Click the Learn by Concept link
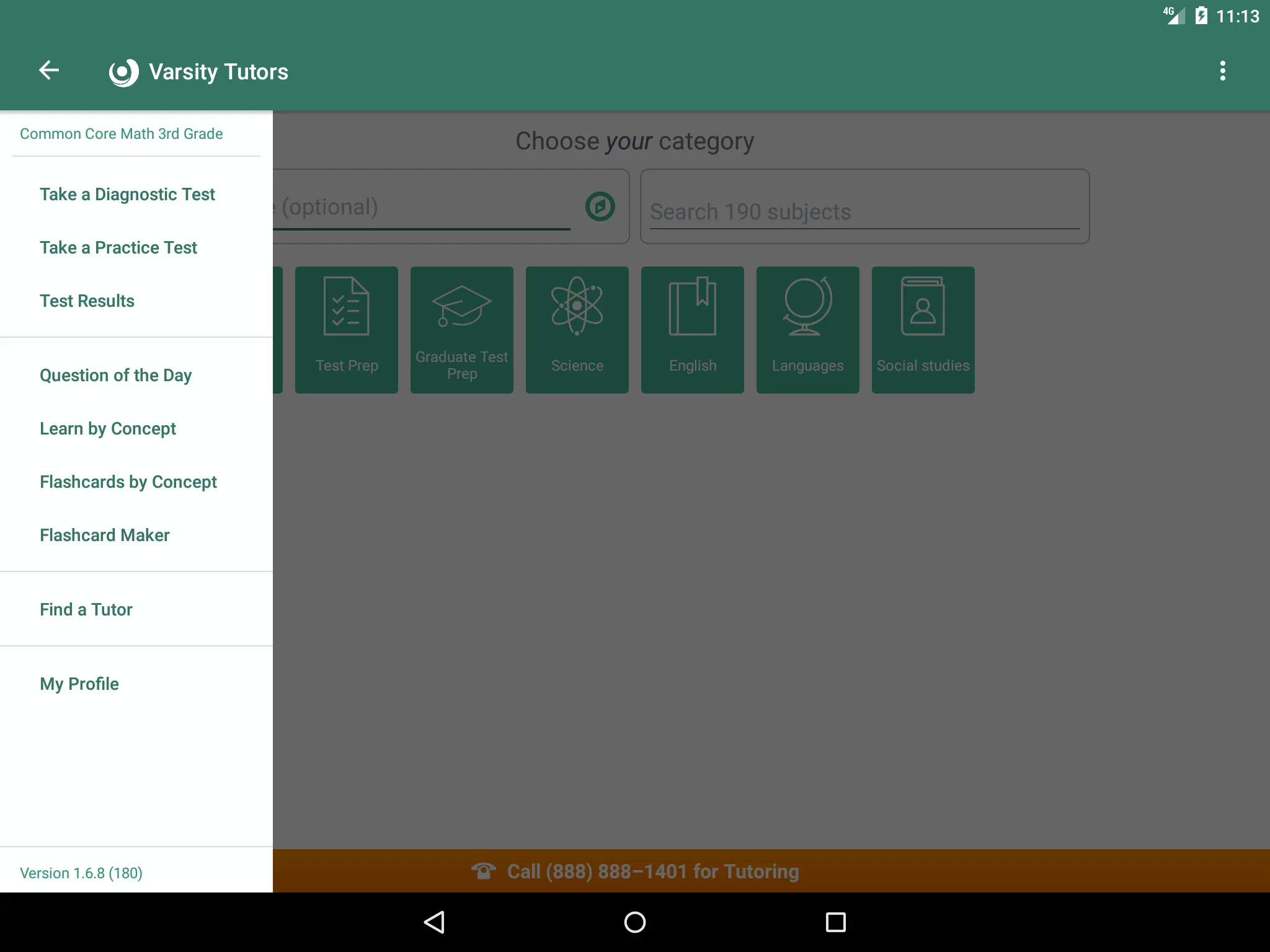Viewport: 1270px width, 952px height. (108, 429)
